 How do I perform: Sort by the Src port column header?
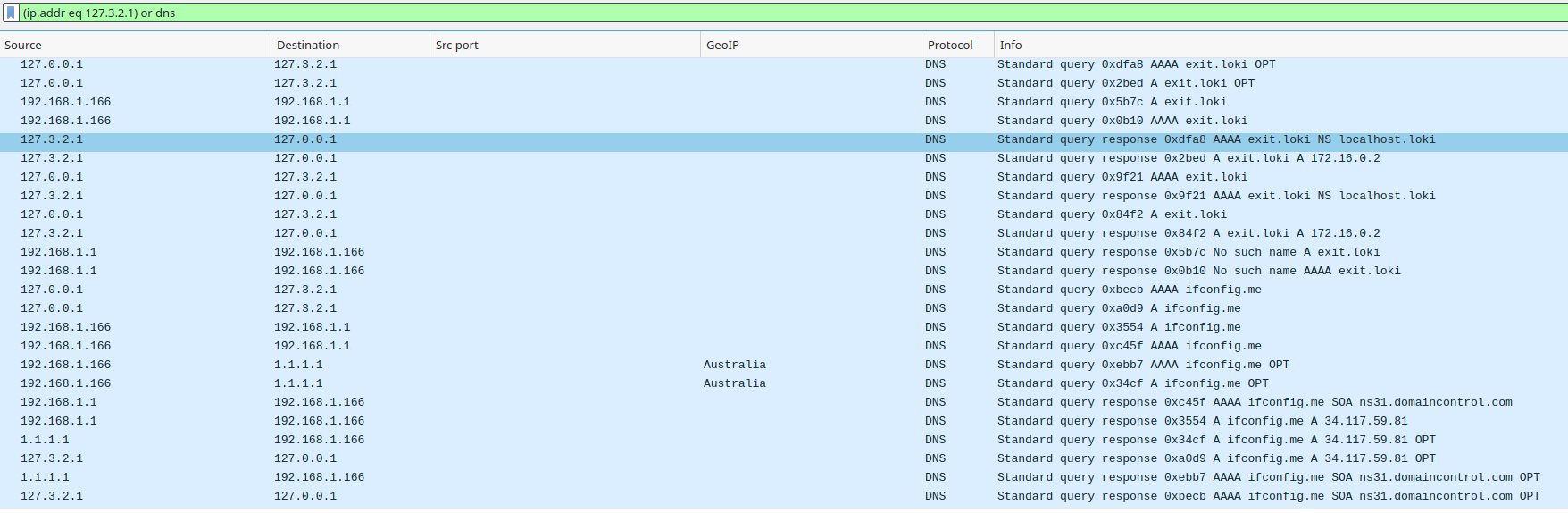pyautogui.click(x=565, y=45)
